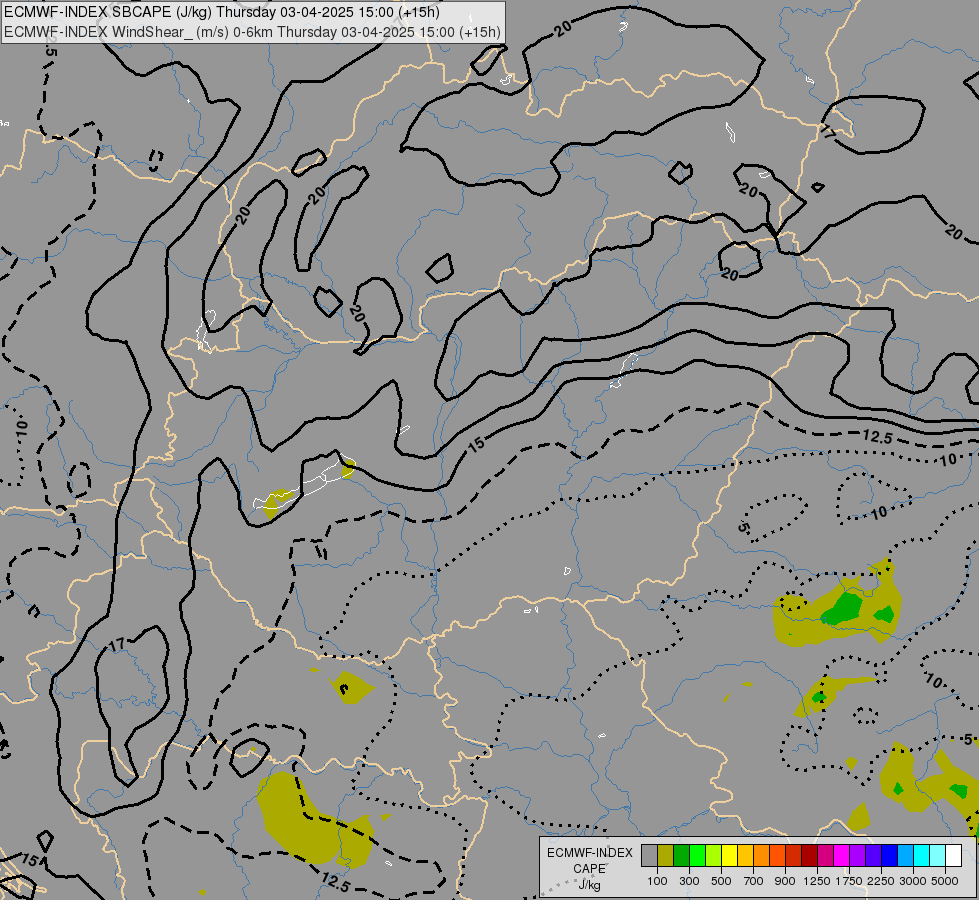Click the bright magenta legend swatch
979x900 pixels.
pos(841,856)
